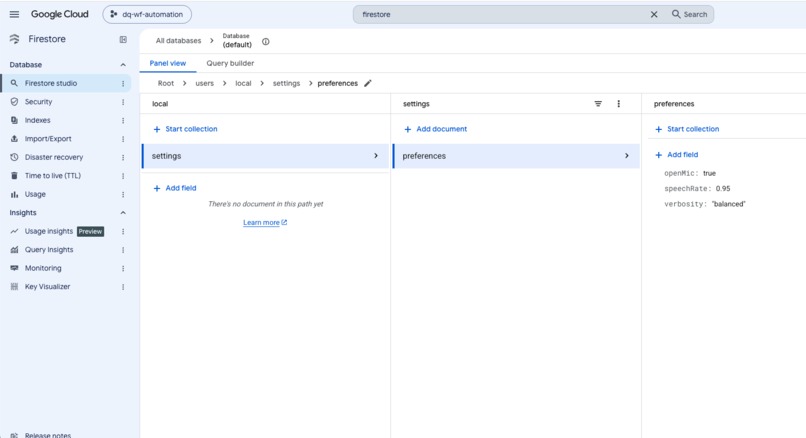Click into the firestore search field
Image resolution: width=806 pixels, height=438 pixels.
[501, 14]
